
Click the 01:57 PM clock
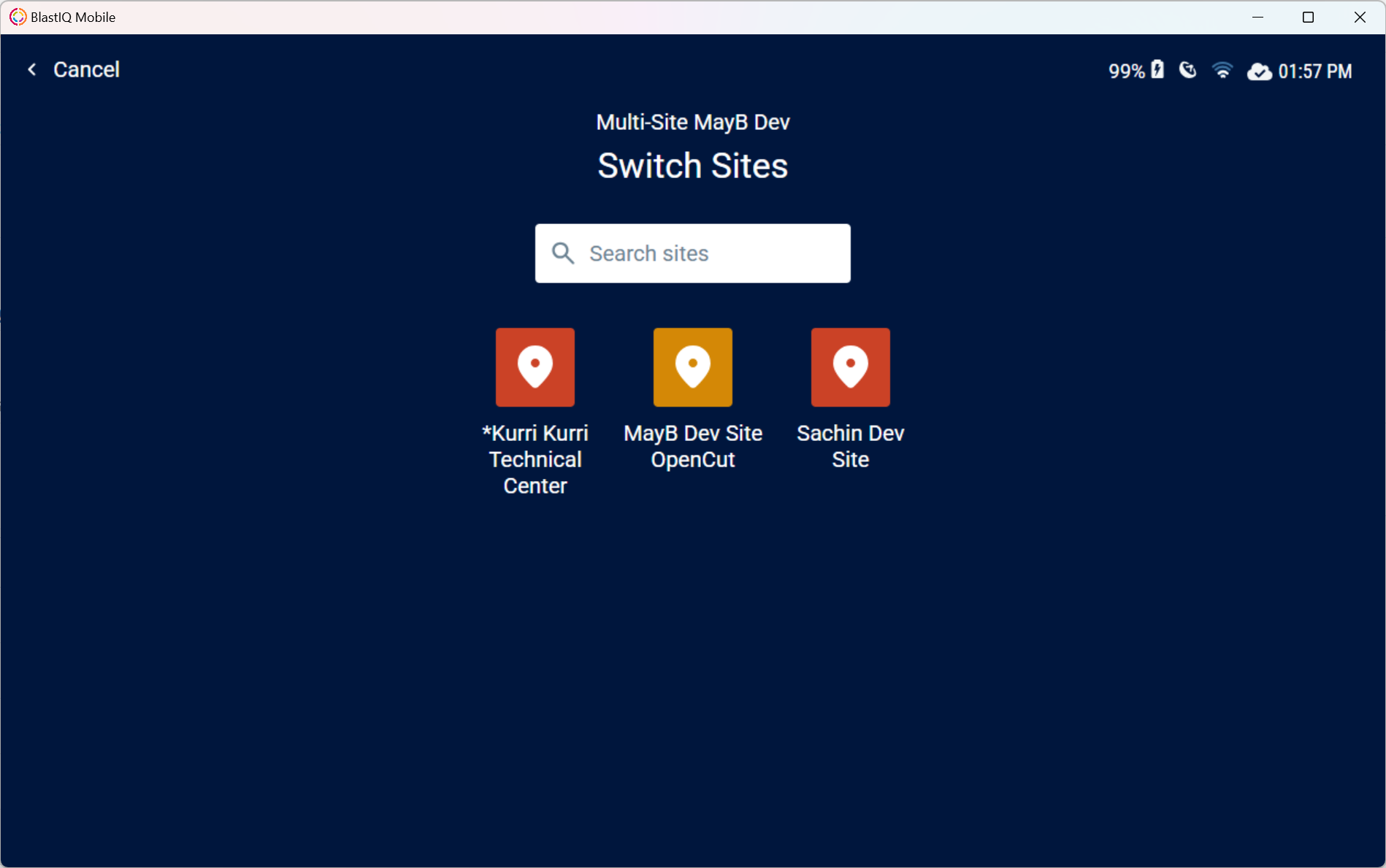(x=1315, y=72)
